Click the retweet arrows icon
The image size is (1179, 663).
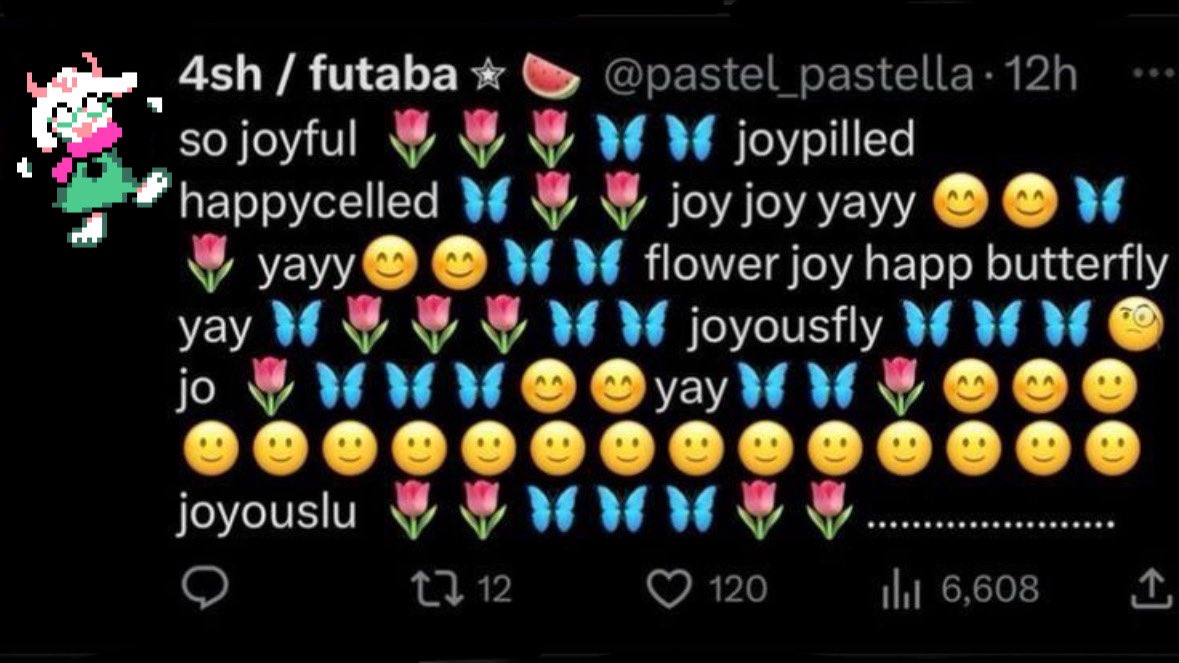[x=437, y=589]
